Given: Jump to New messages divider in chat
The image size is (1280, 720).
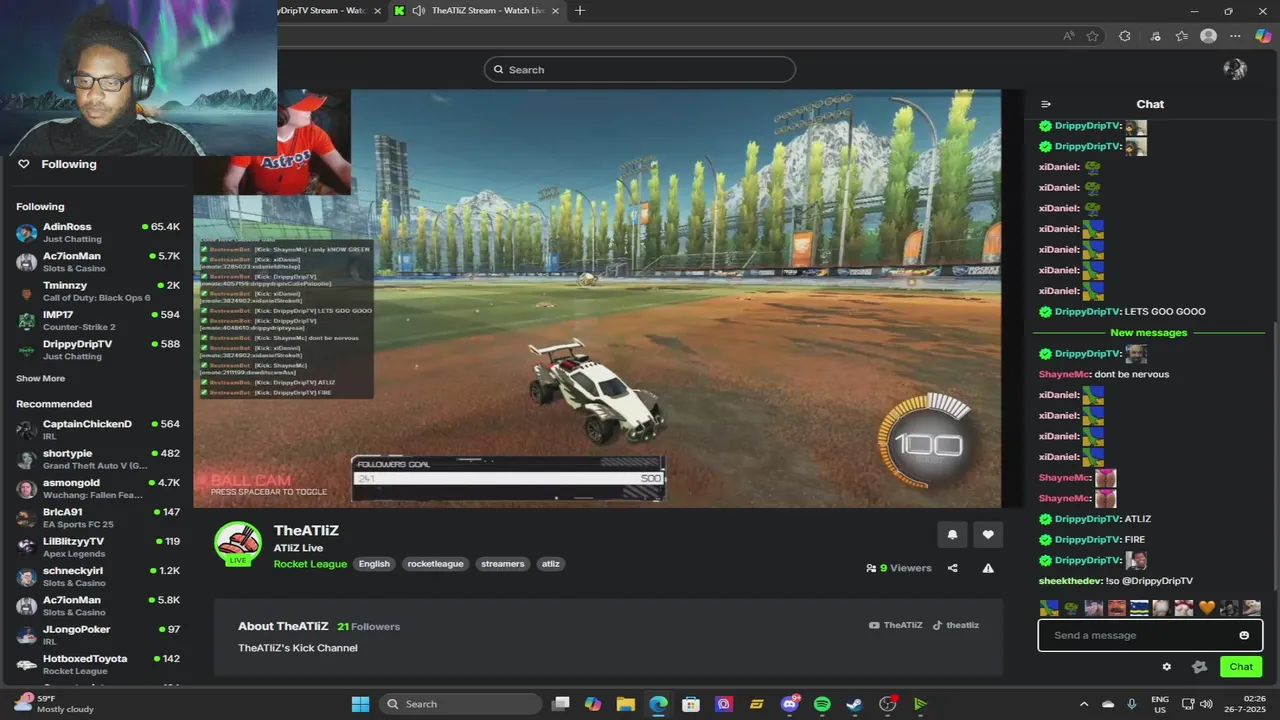Looking at the screenshot, I should [x=1148, y=332].
